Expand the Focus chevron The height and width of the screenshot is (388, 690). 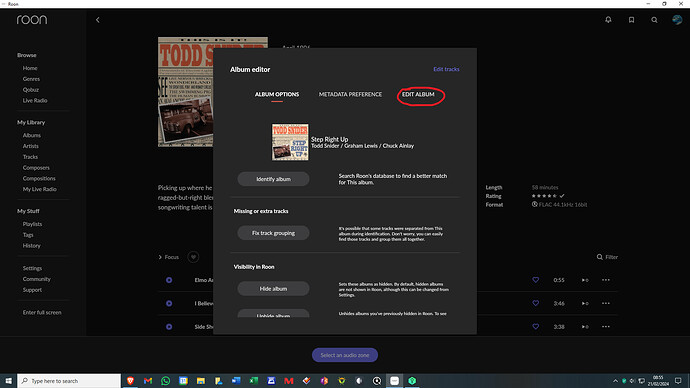[x=160, y=257]
